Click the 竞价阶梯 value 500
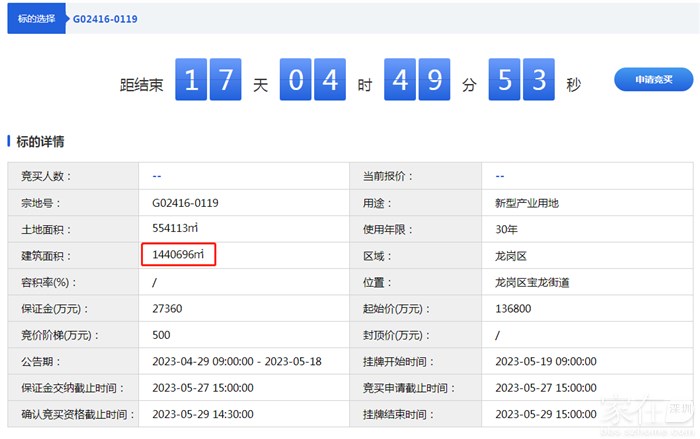Viewport: 700px width, 439px height. point(161,335)
